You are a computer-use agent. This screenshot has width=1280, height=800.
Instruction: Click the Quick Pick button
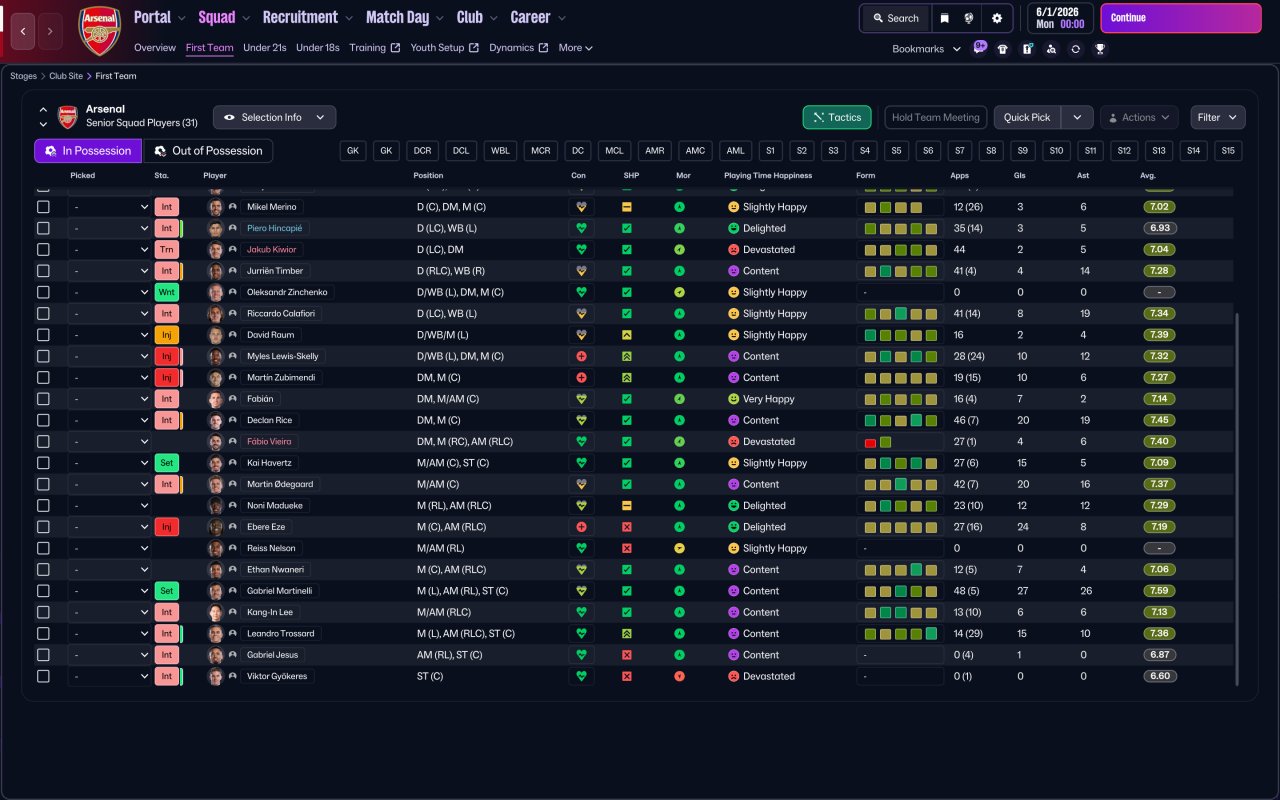tap(1027, 117)
